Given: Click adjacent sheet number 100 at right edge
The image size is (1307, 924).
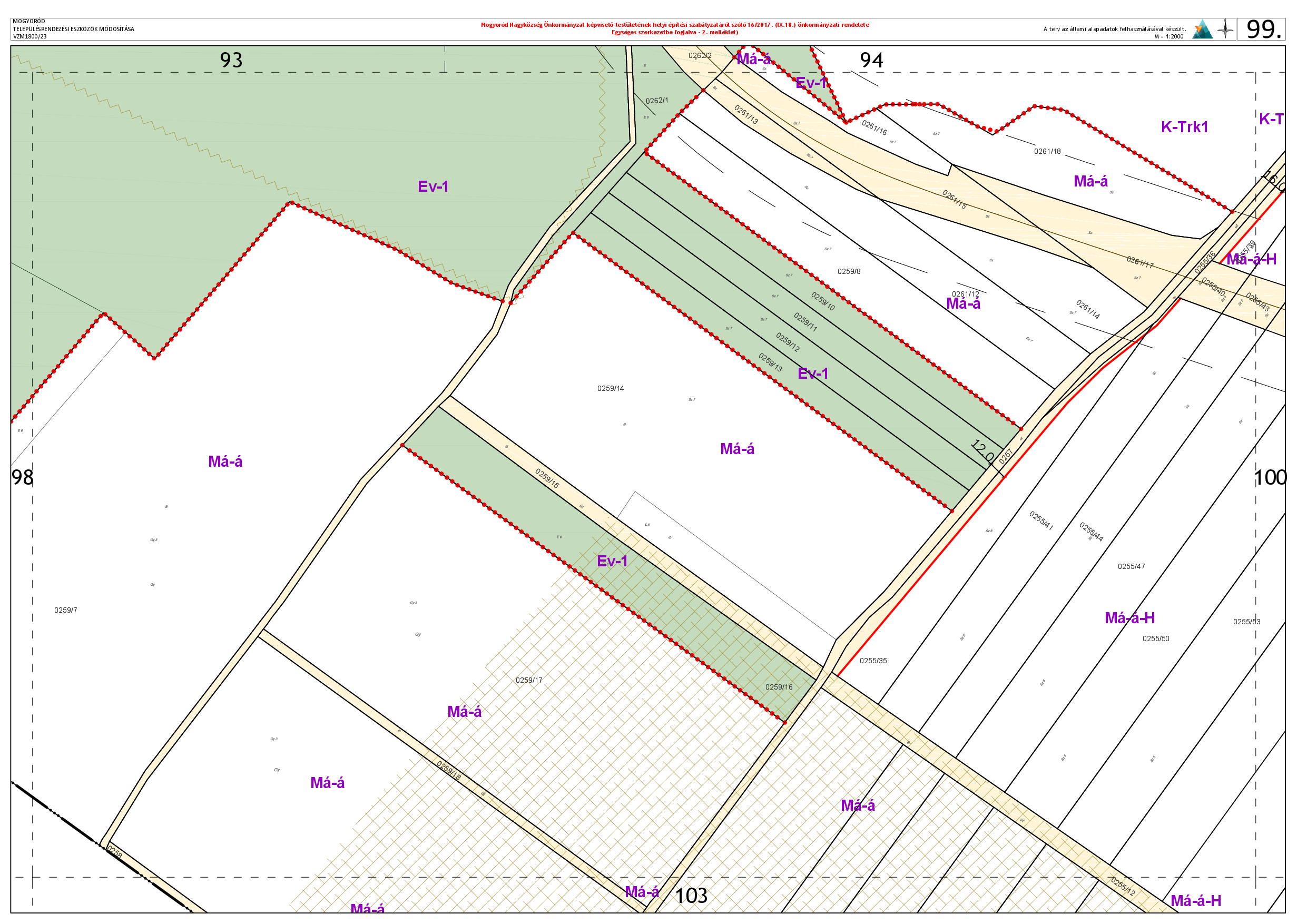Looking at the screenshot, I should [1271, 477].
